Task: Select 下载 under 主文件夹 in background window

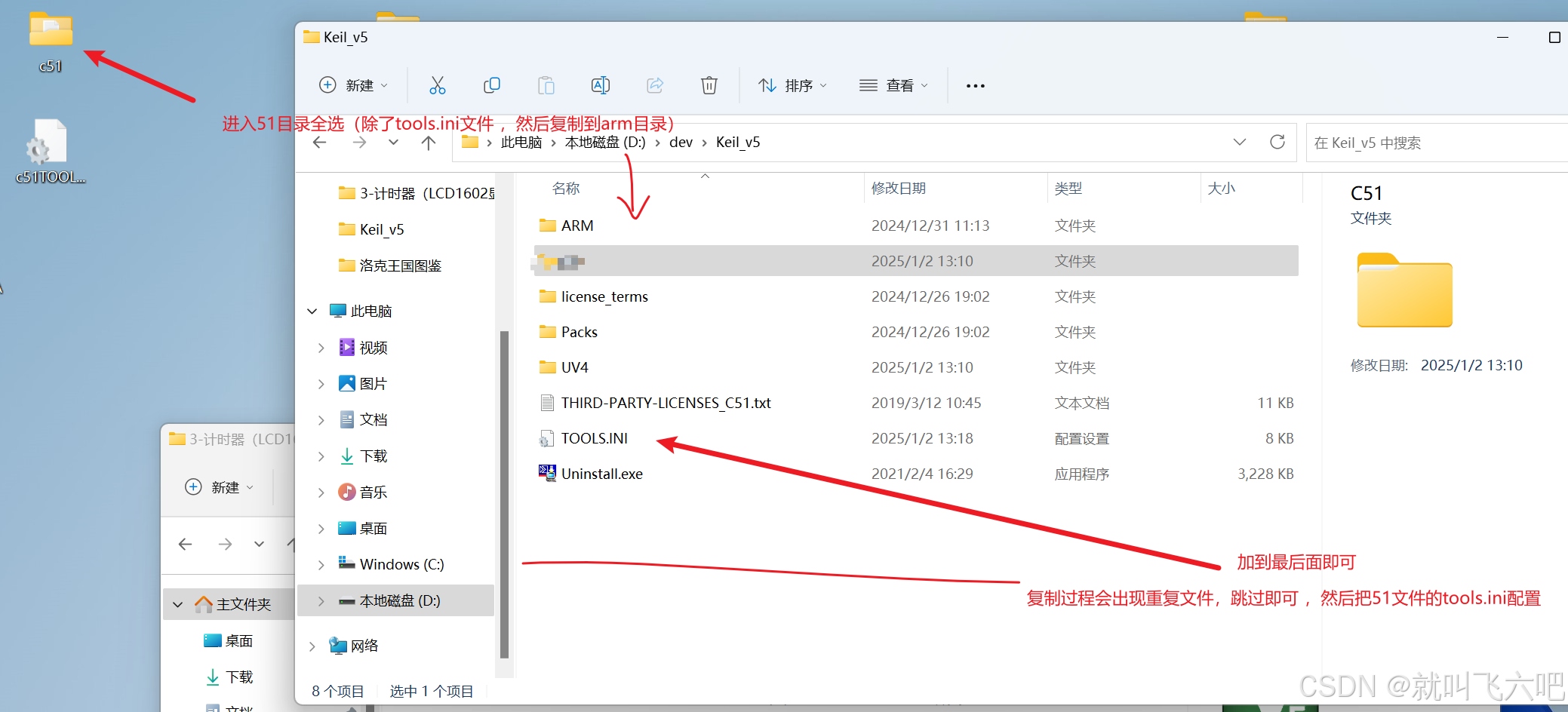Action: click(229, 677)
